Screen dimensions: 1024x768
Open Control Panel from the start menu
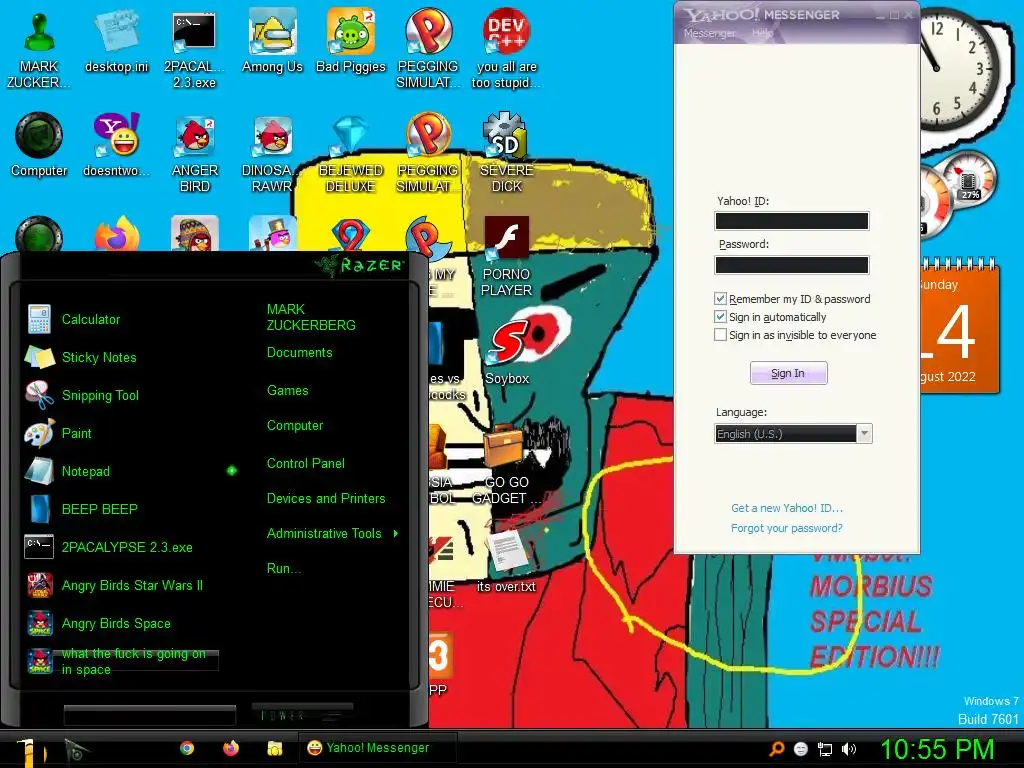(x=306, y=464)
